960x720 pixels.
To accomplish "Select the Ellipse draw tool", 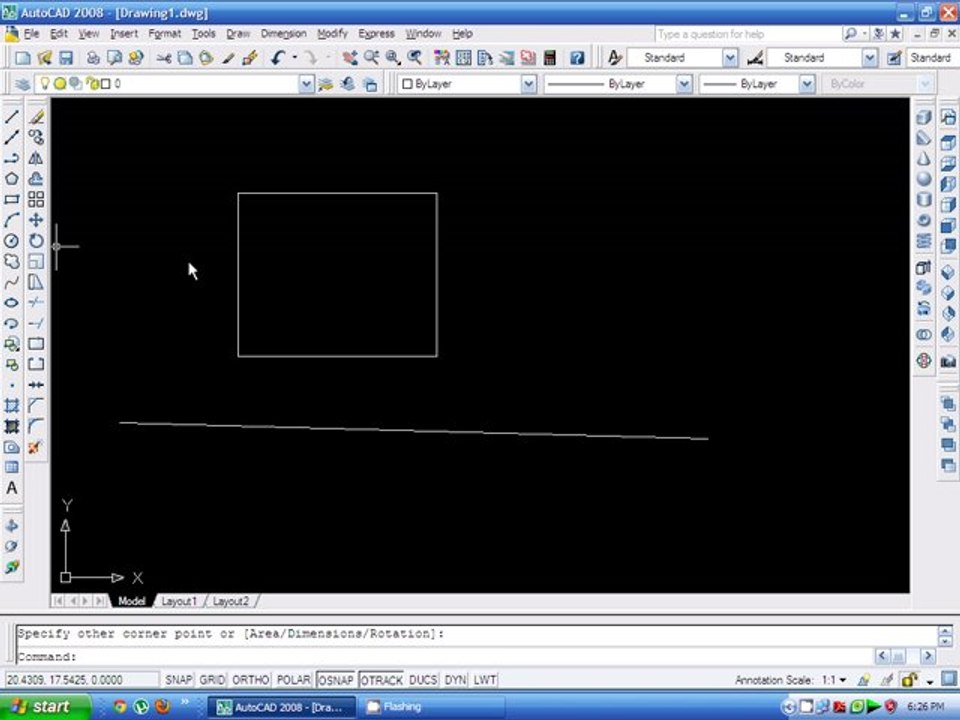I will pos(12,302).
